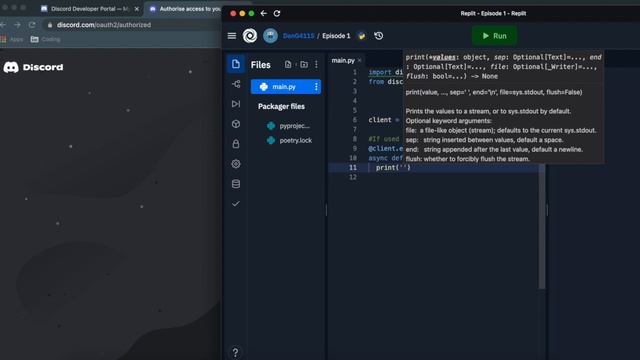Open the secrets lock icon
The width and height of the screenshot is (640, 360).
(236, 144)
